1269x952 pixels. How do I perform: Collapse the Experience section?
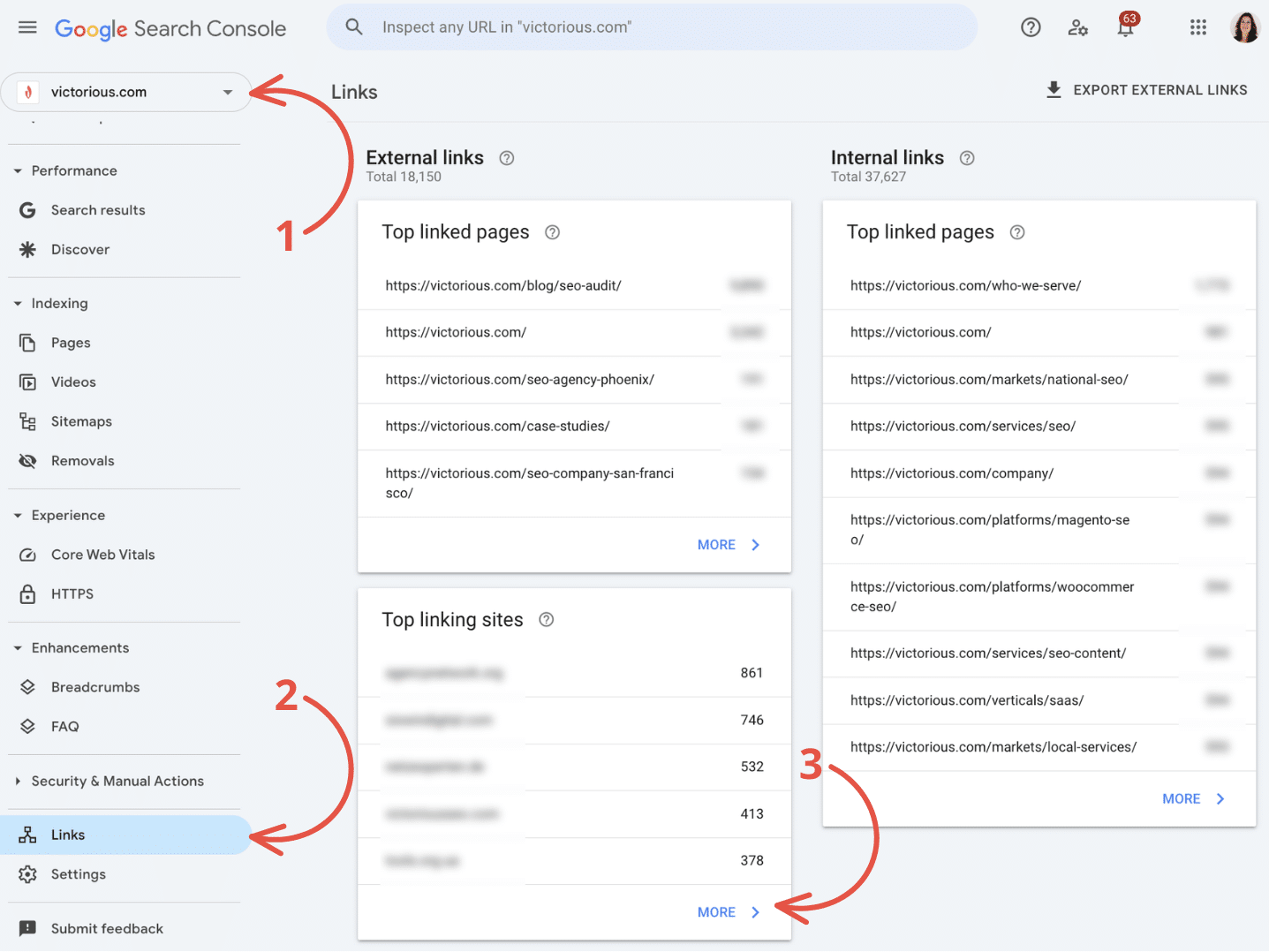coord(18,516)
